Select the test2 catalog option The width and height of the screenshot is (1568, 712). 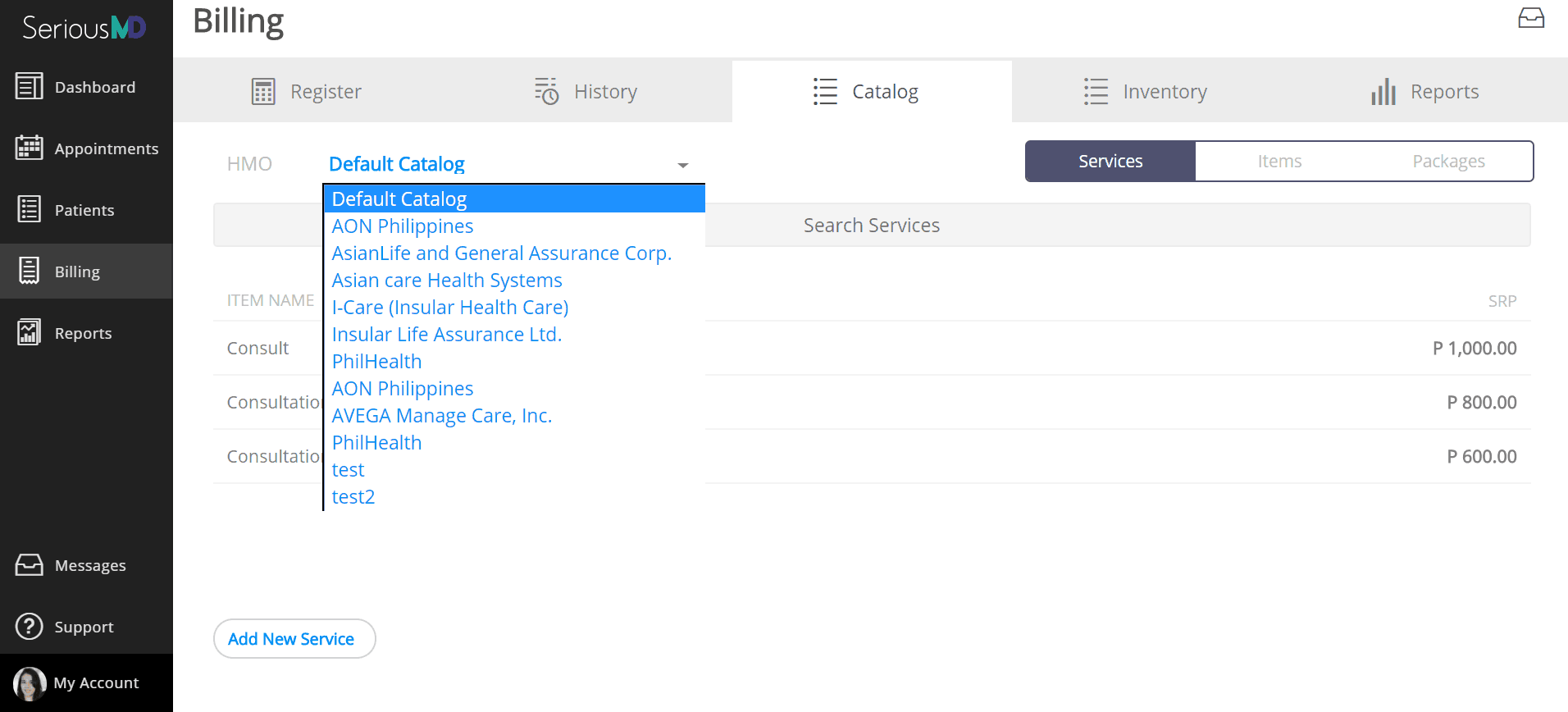(514, 496)
